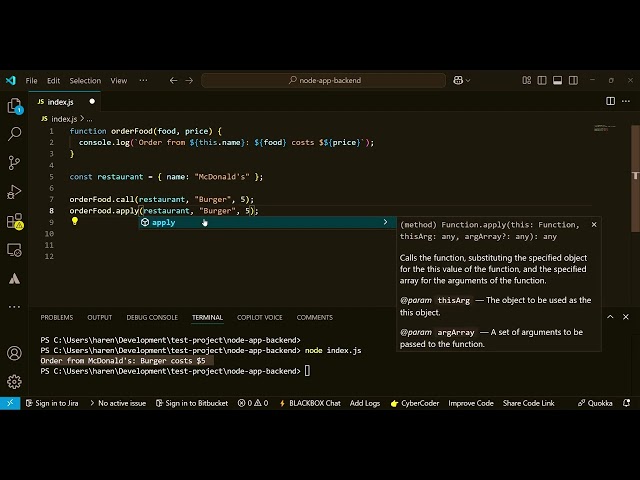Click line number 12 in gutter
Screen dimensions: 640x480
pos(49,256)
